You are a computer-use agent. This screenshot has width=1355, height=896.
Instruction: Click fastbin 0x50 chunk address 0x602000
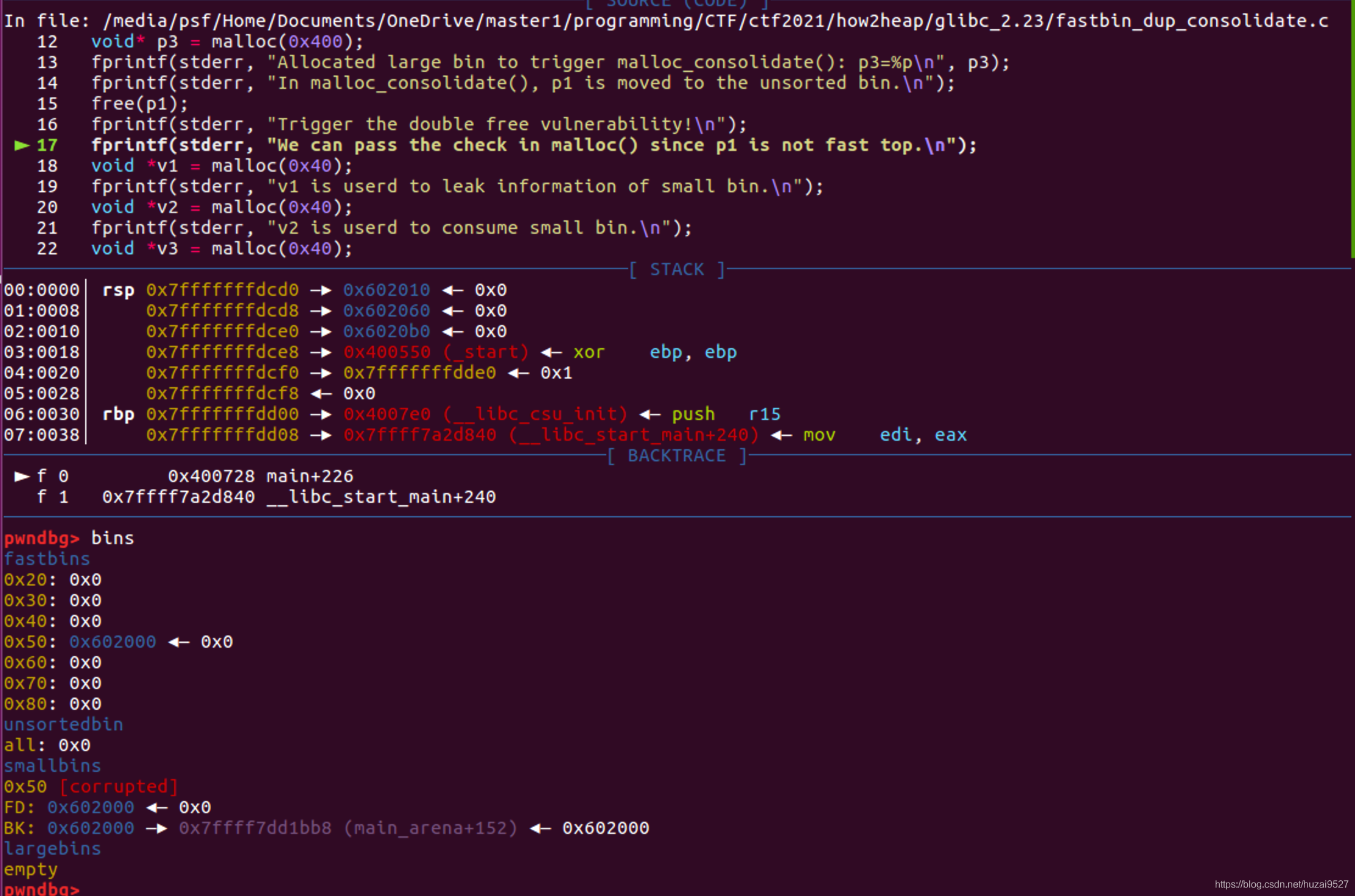tap(113, 642)
